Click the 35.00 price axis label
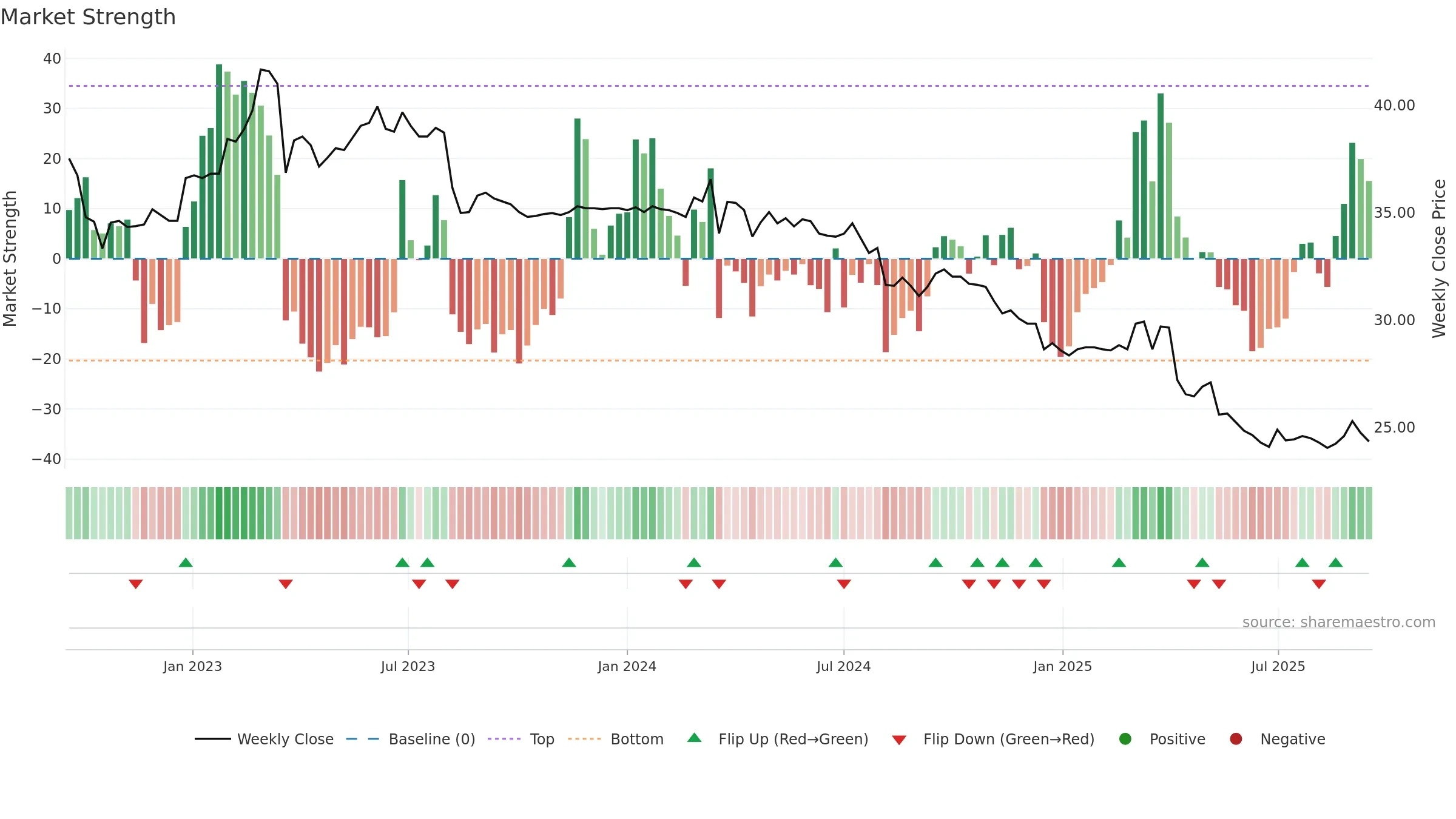1456x819 pixels. pyautogui.click(x=1394, y=213)
